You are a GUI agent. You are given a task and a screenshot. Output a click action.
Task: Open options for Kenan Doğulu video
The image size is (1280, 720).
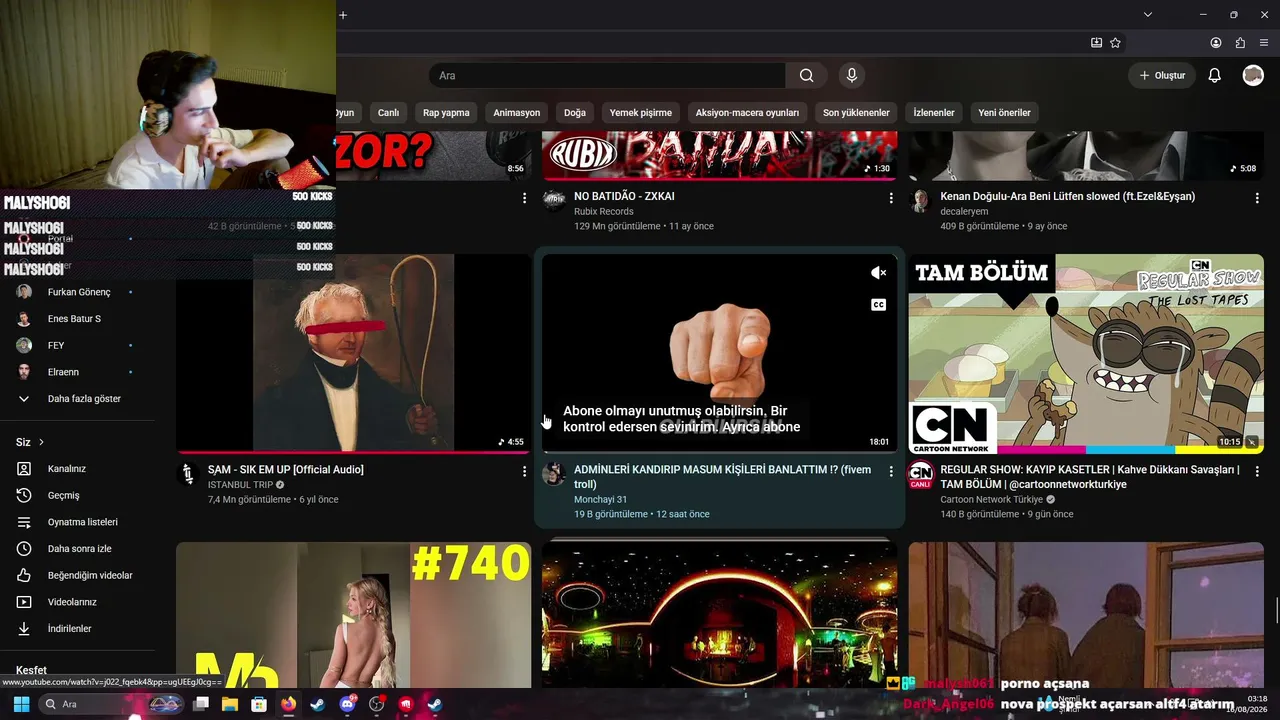(x=1257, y=198)
